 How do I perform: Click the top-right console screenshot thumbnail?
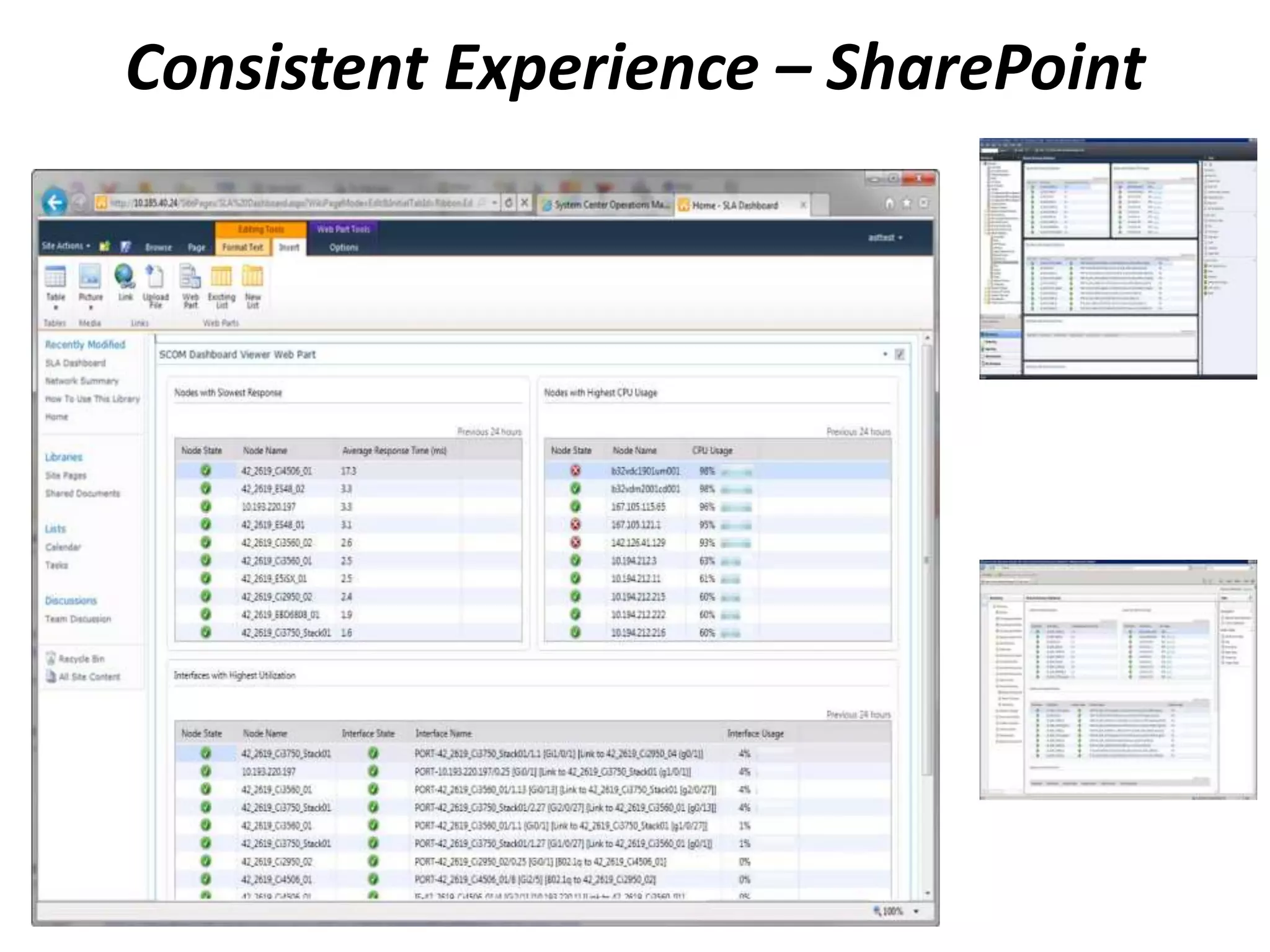tap(1118, 258)
